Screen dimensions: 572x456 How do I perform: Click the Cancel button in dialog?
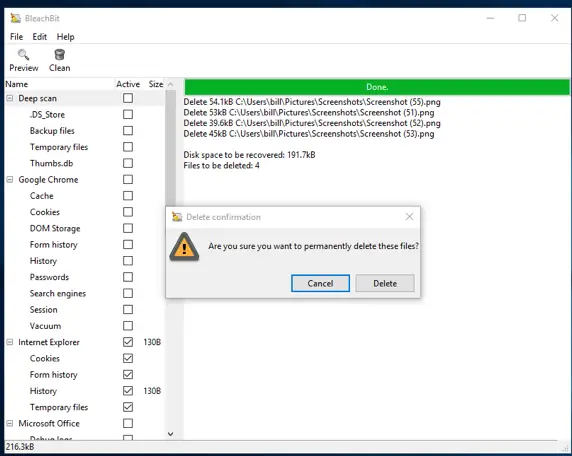pyautogui.click(x=320, y=283)
